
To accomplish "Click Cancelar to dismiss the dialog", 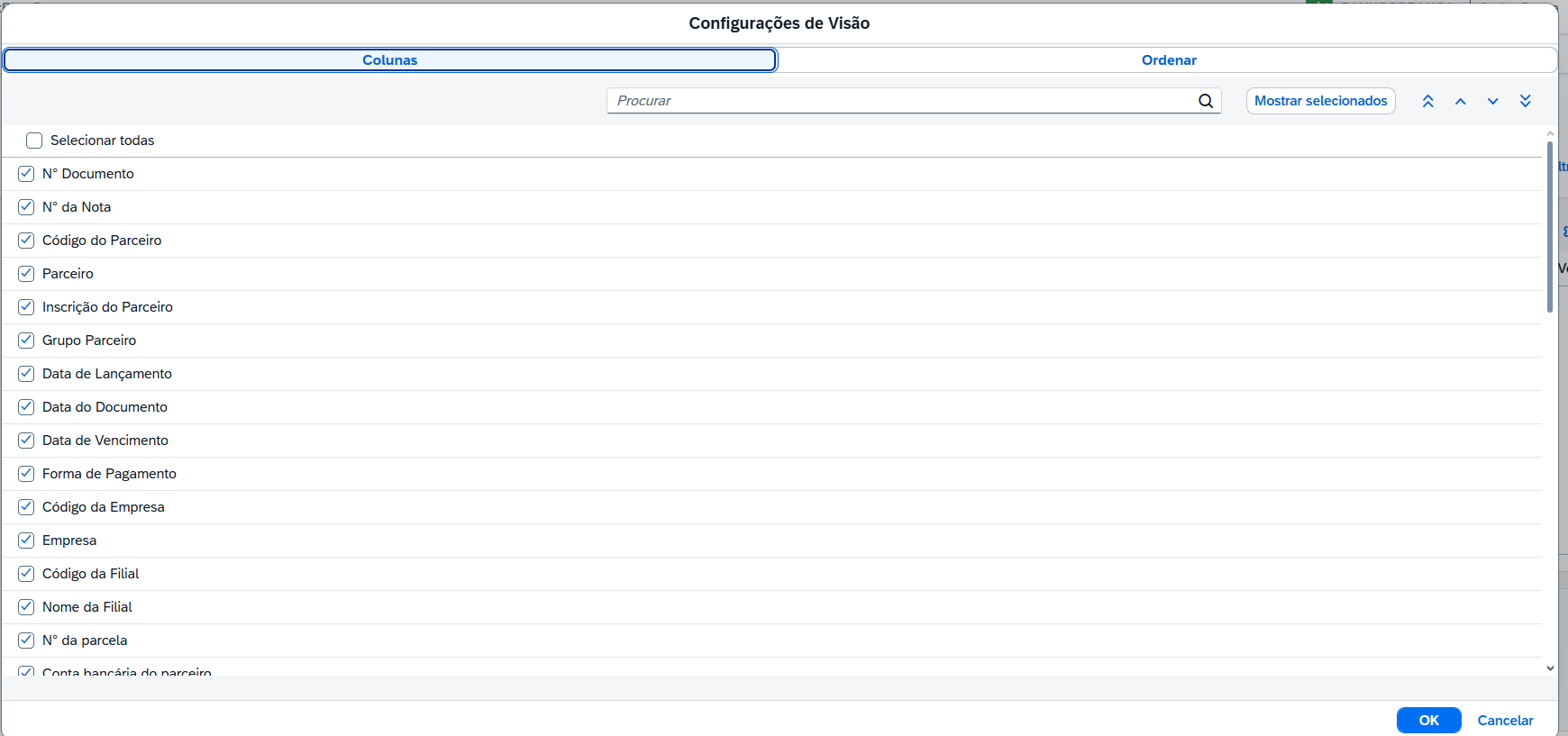I will click(x=1506, y=721).
